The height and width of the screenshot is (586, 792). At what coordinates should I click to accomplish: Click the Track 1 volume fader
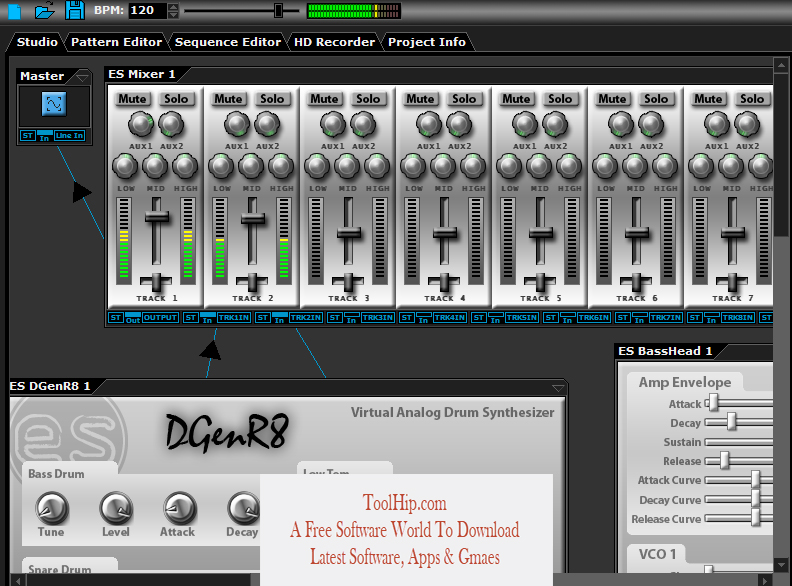[157, 217]
